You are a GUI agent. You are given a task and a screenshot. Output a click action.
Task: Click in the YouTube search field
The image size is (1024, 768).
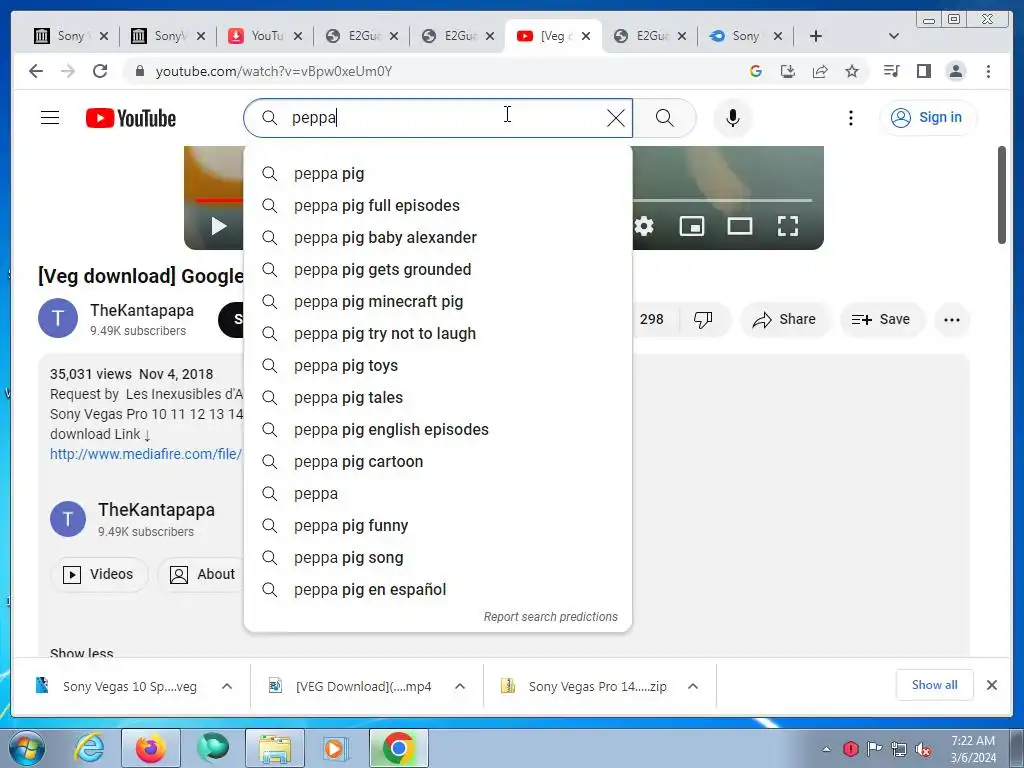click(438, 118)
